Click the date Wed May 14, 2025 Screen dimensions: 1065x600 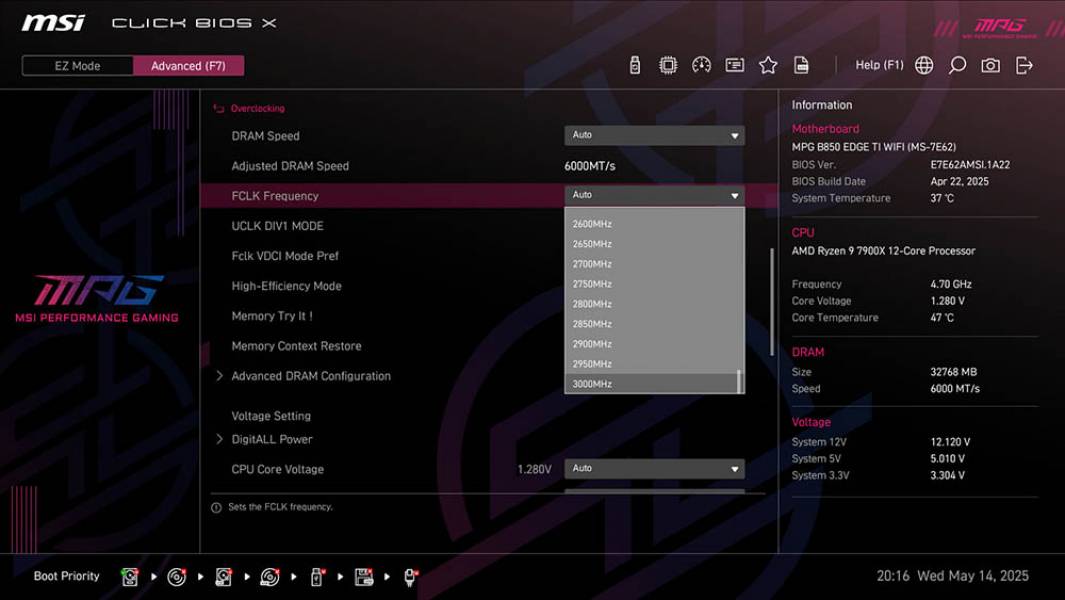coord(973,576)
